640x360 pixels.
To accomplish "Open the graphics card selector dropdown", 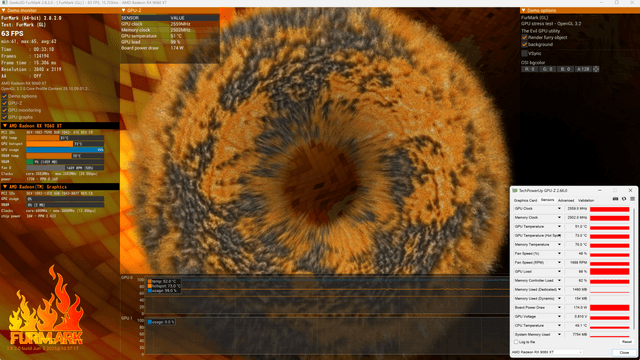I will pyautogui.click(x=547, y=352).
